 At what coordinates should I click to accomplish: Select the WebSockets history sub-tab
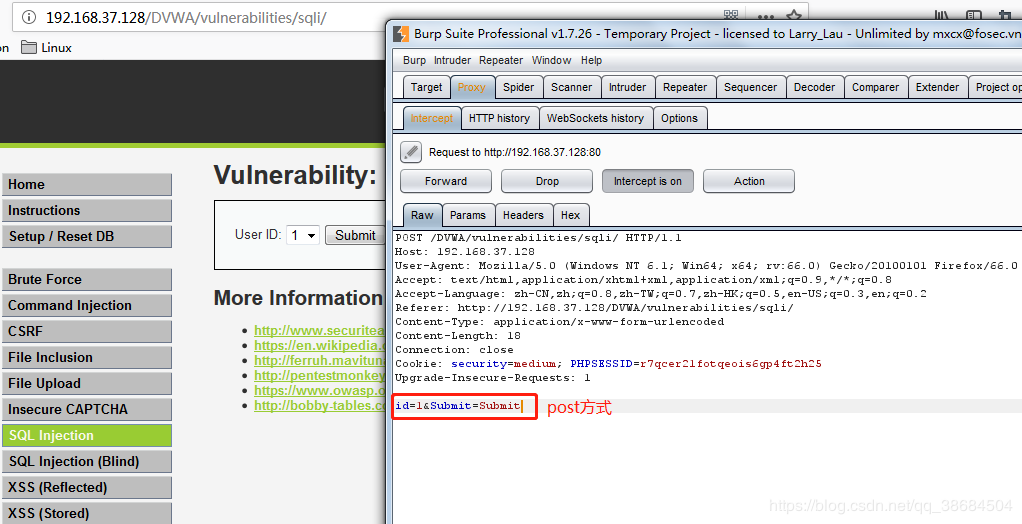[x=595, y=118]
